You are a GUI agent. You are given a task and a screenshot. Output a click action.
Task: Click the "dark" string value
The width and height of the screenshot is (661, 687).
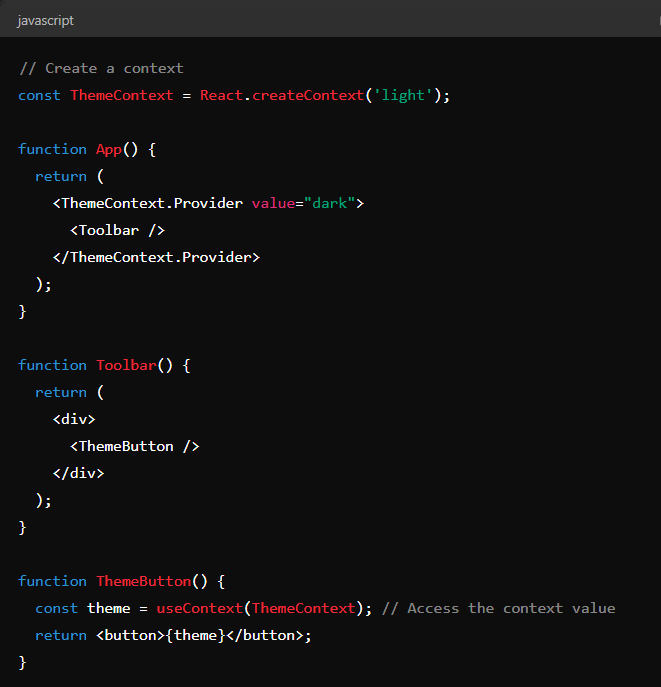tap(329, 204)
